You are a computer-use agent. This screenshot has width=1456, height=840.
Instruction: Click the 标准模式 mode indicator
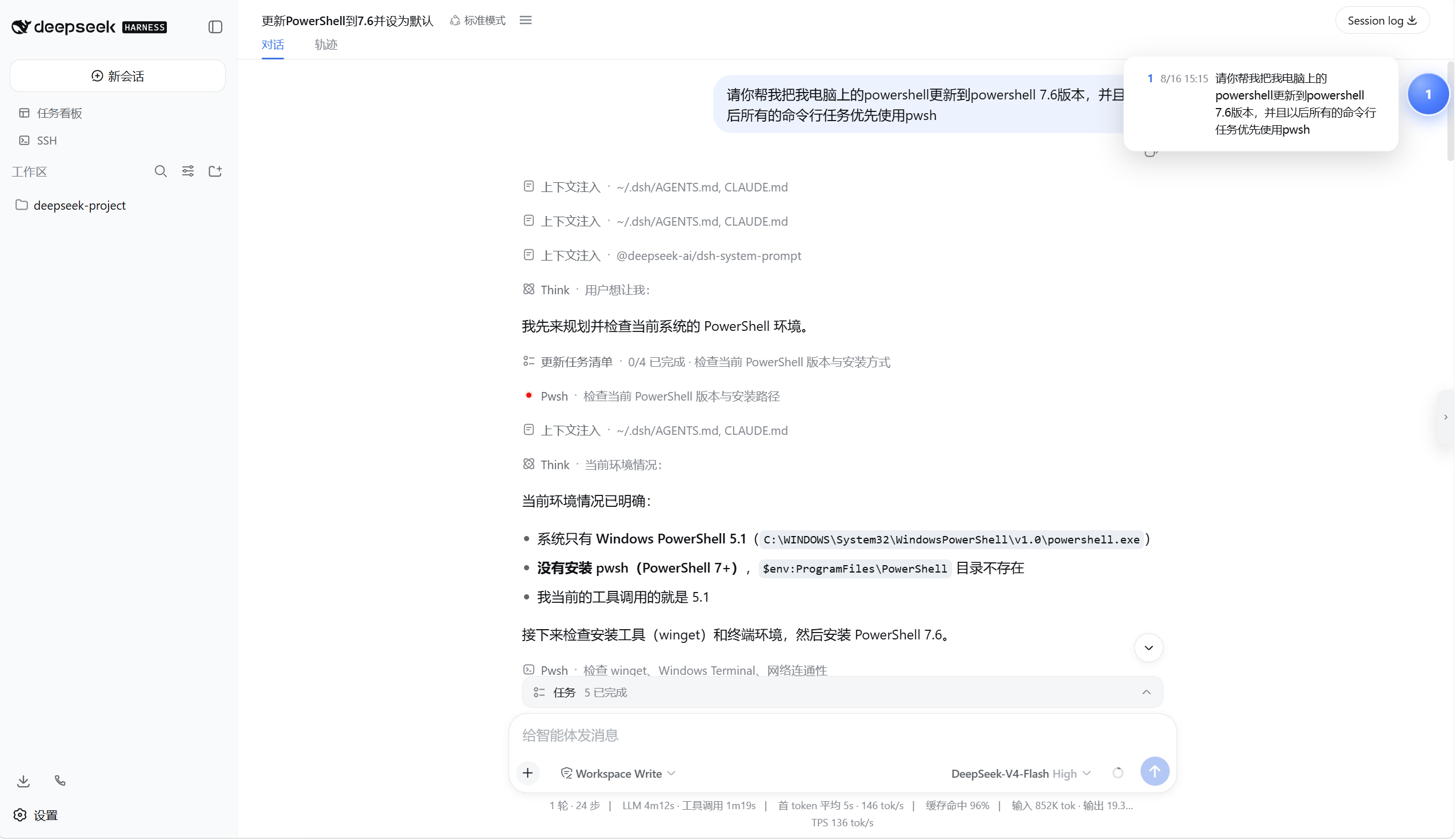pyautogui.click(x=478, y=21)
